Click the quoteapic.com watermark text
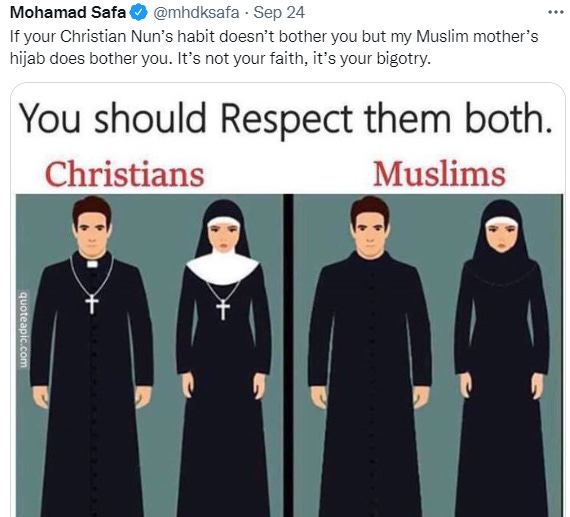Screen dimensions: 570x517 coord(23,330)
